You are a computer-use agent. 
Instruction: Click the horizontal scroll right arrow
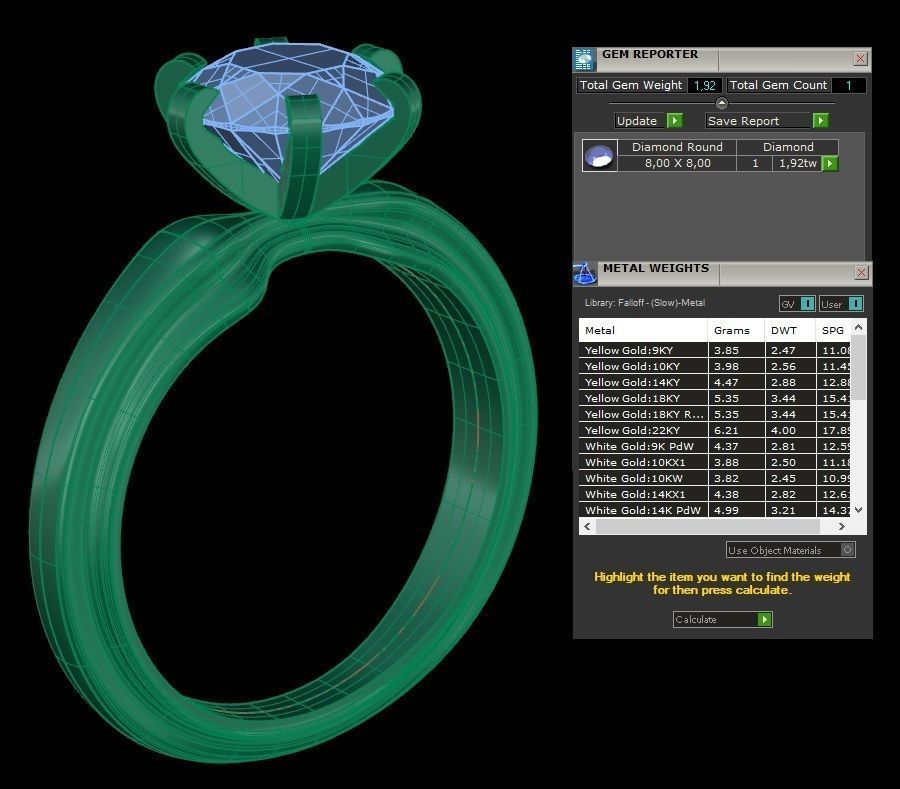[841, 526]
